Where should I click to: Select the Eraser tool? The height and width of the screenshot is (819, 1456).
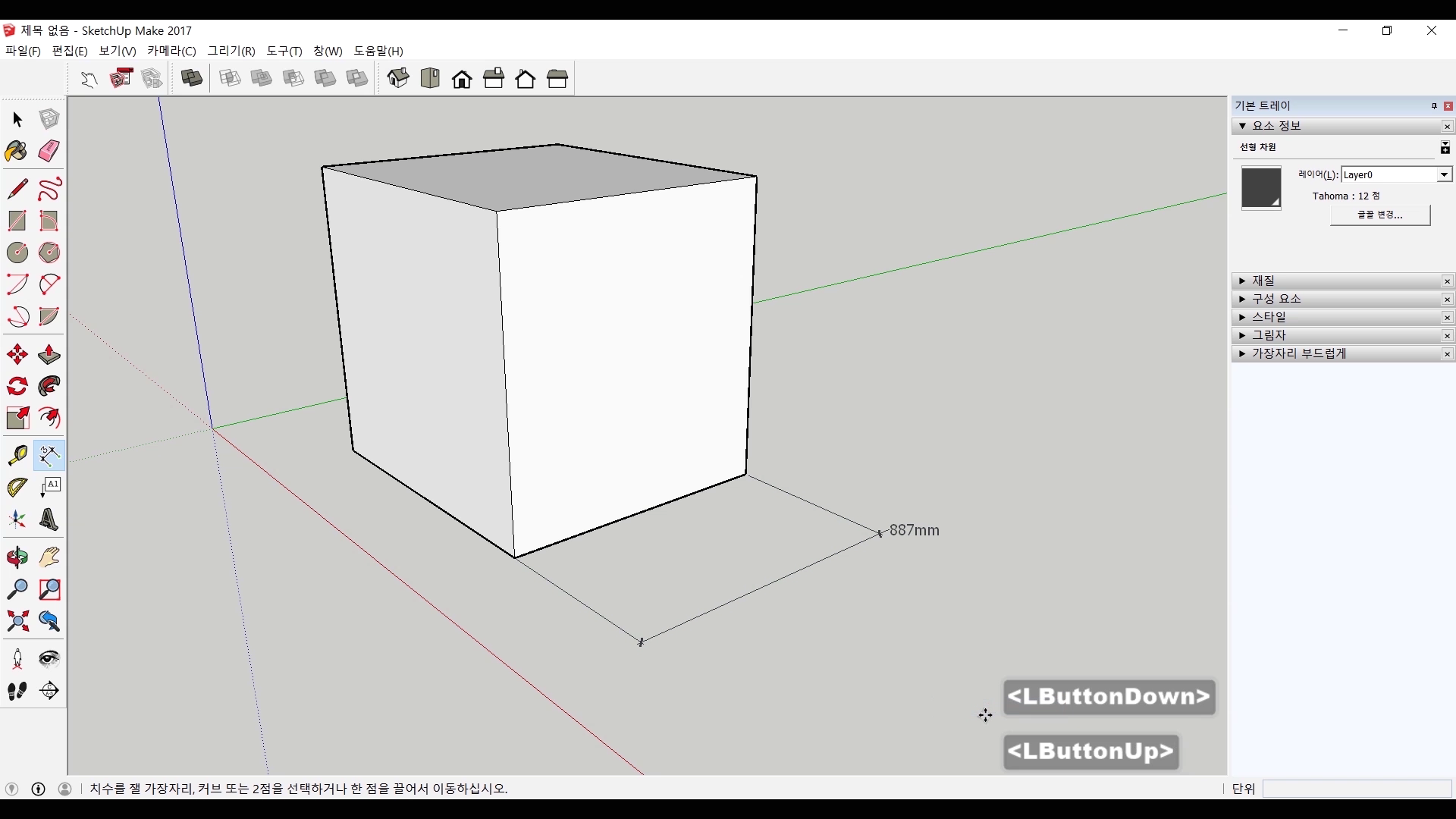49,151
